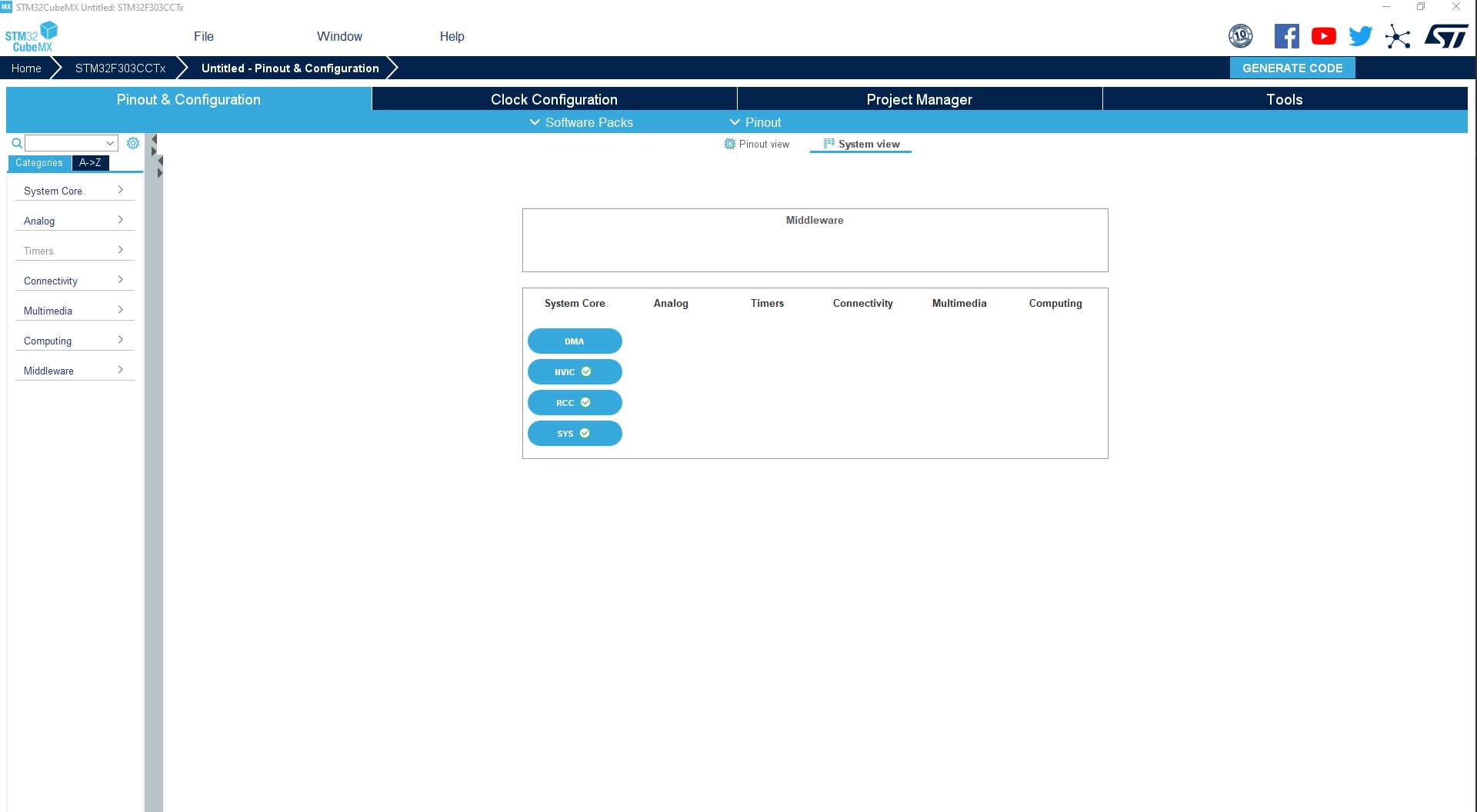
Task: Expand the Connectivity category
Action: click(x=74, y=281)
